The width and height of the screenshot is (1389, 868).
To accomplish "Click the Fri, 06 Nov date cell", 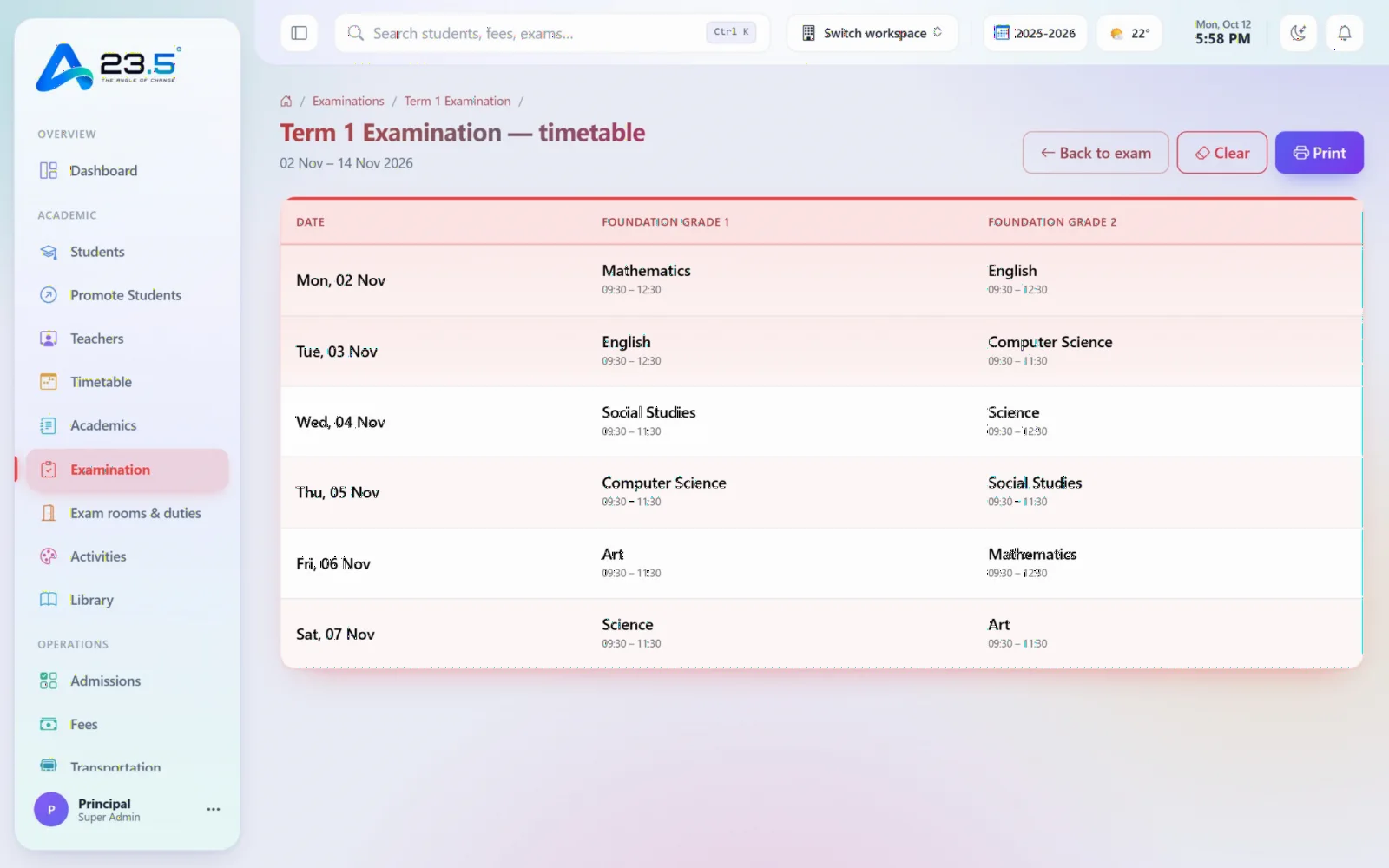I will tap(333, 563).
